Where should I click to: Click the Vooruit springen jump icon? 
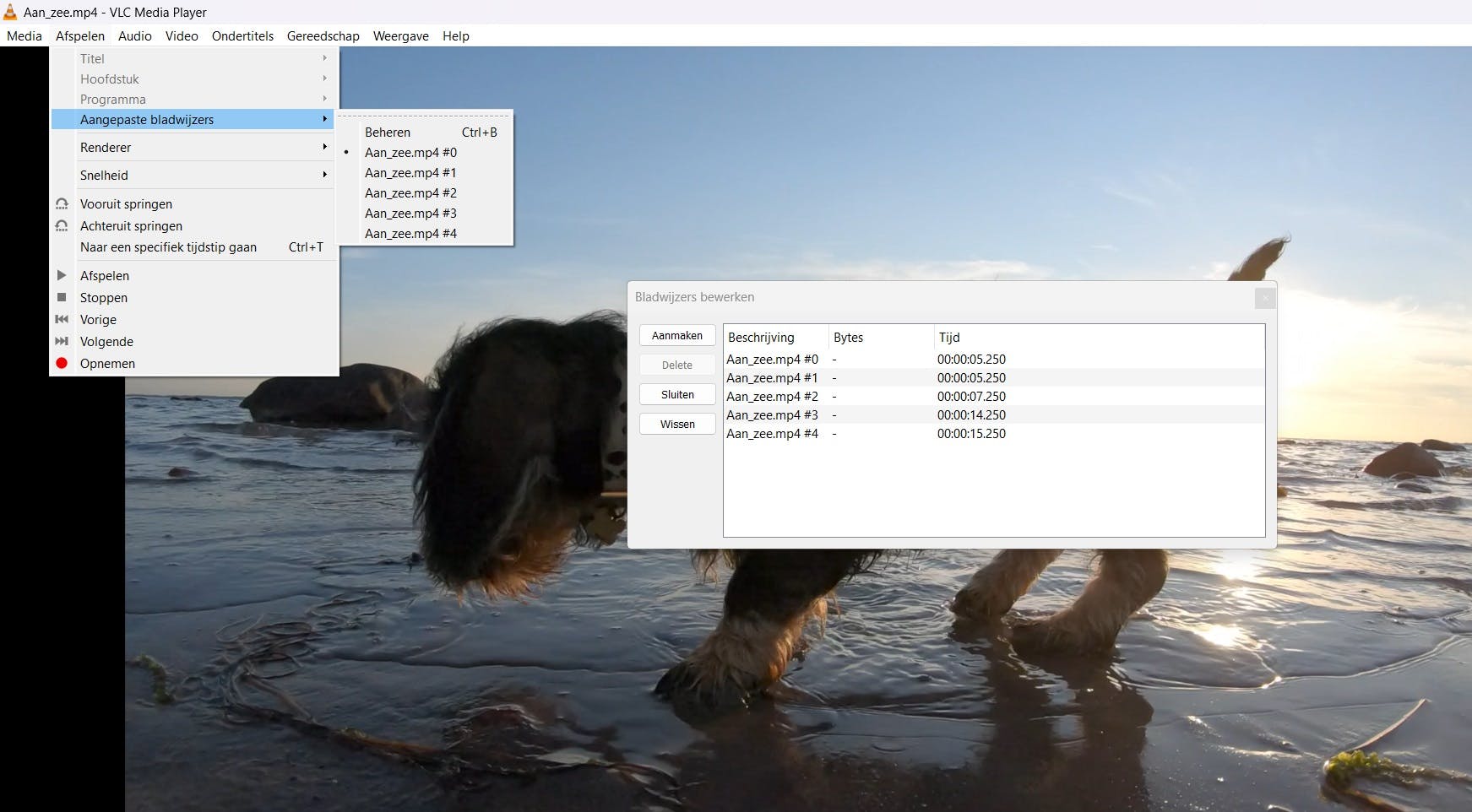point(62,203)
